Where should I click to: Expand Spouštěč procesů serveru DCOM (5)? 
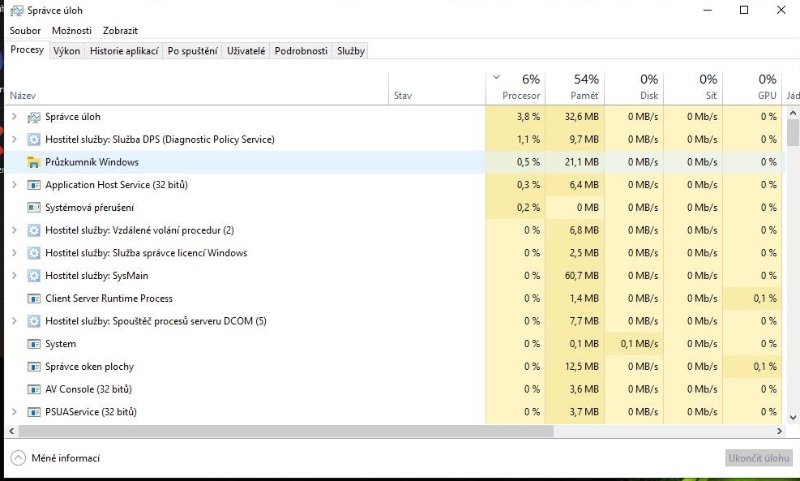[x=14, y=321]
